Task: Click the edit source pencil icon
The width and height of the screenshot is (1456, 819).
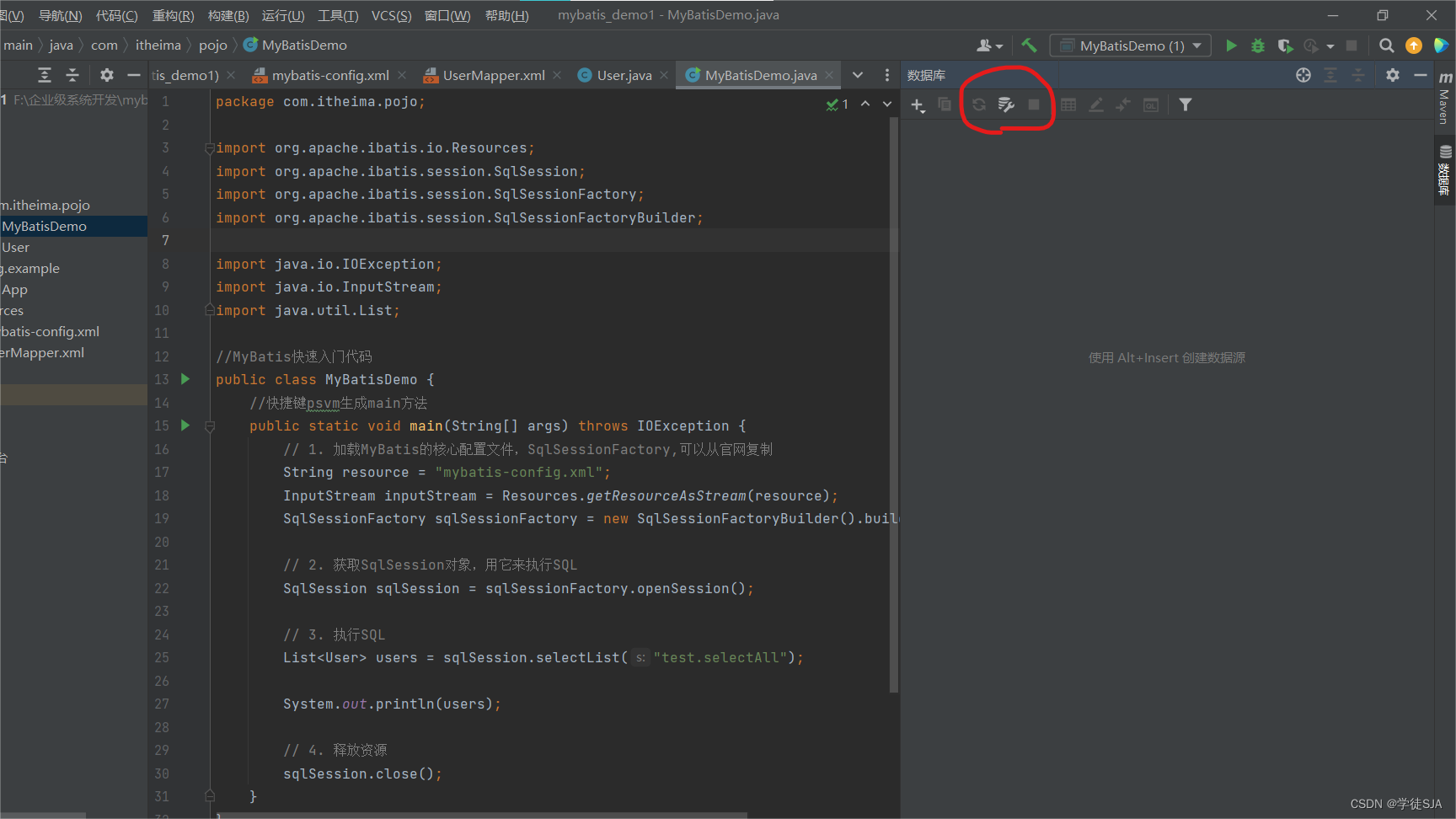Action: (x=1096, y=104)
